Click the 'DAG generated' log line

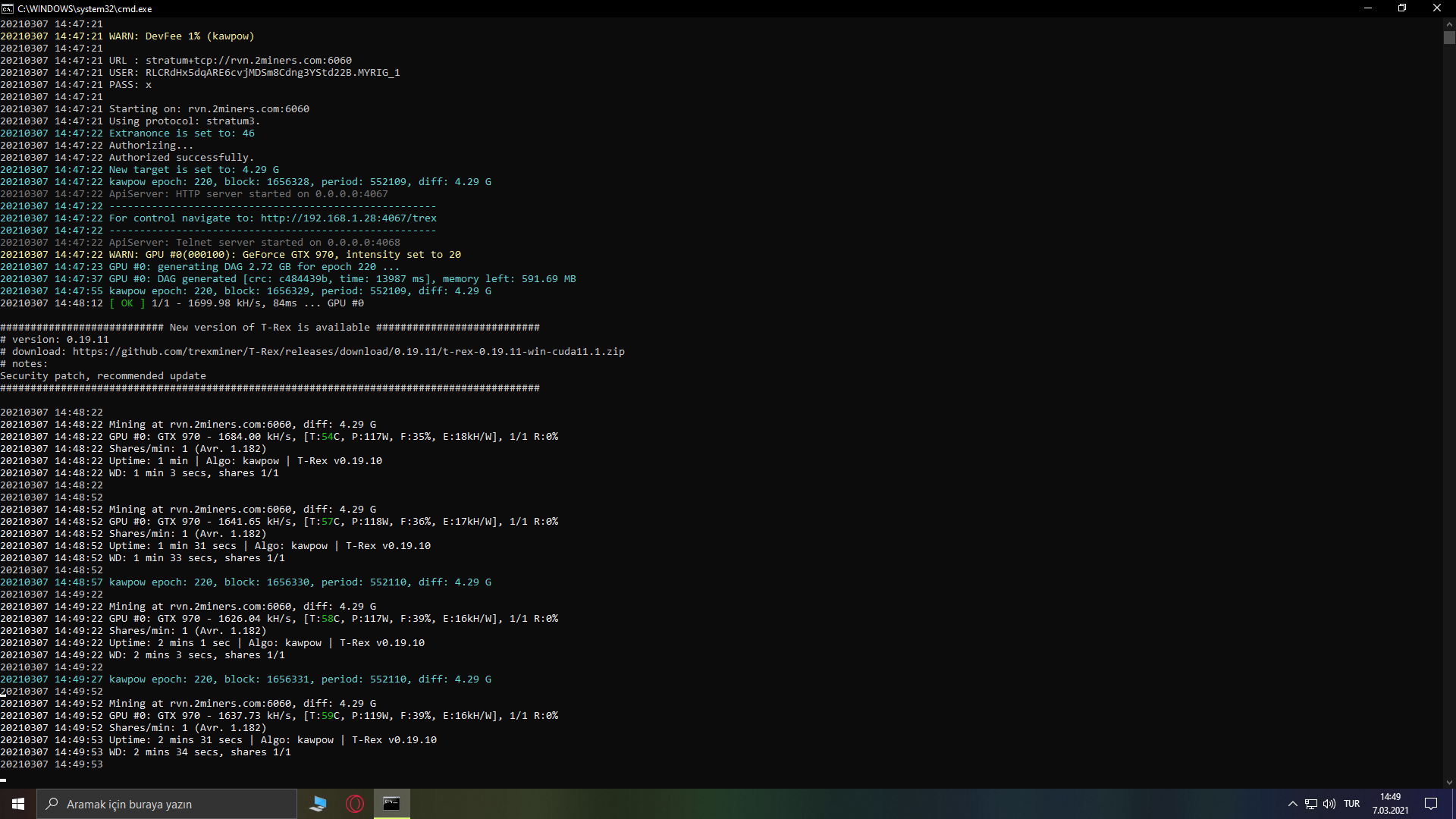pos(288,279)
